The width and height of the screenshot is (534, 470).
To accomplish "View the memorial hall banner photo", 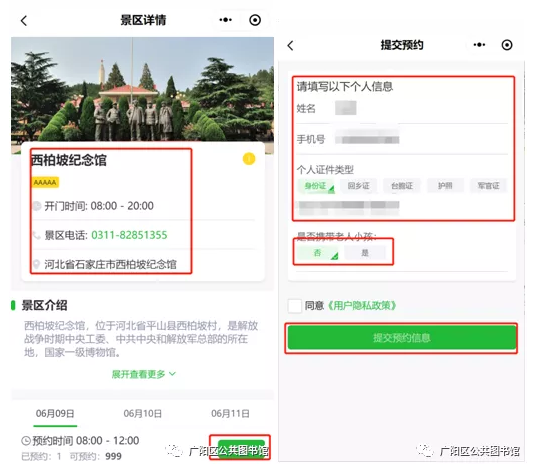I will coord(142,89).
